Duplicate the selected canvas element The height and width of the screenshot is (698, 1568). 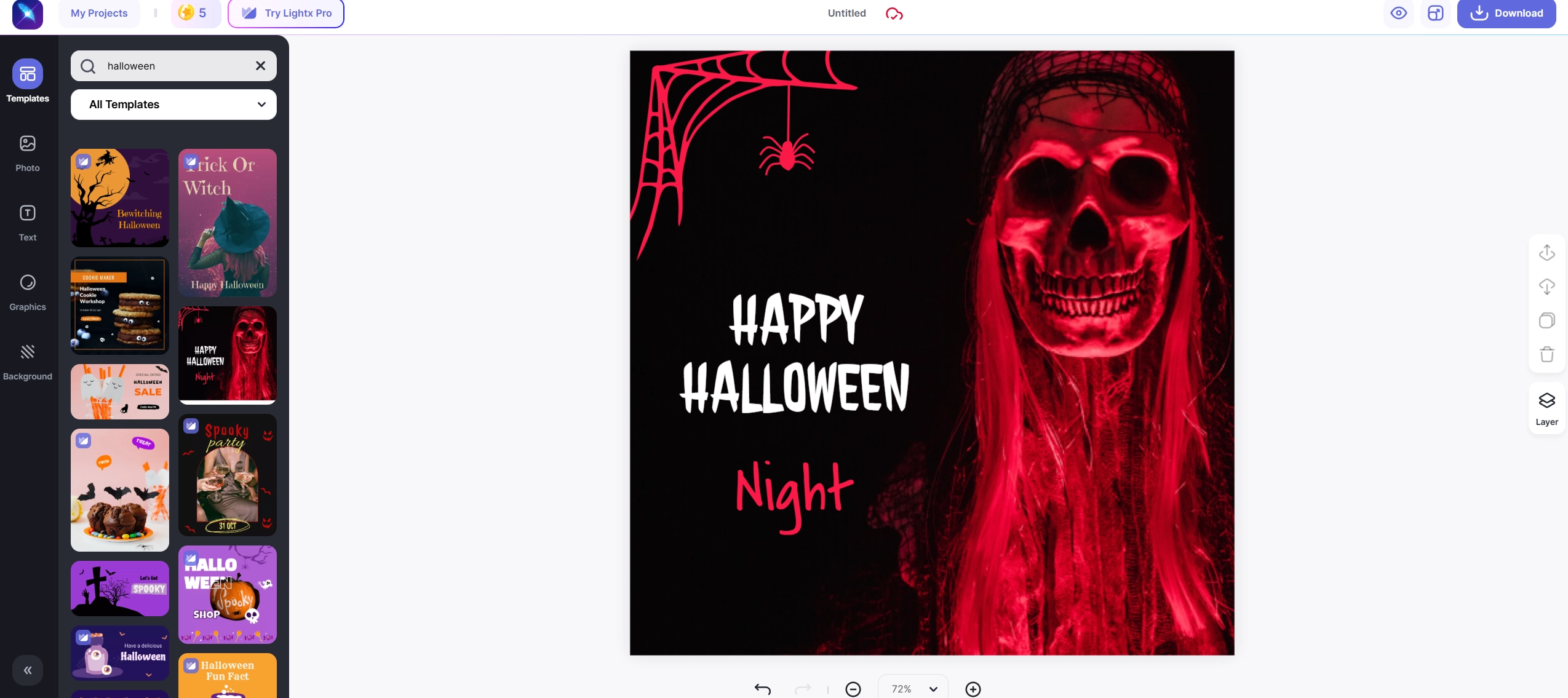1548,320
